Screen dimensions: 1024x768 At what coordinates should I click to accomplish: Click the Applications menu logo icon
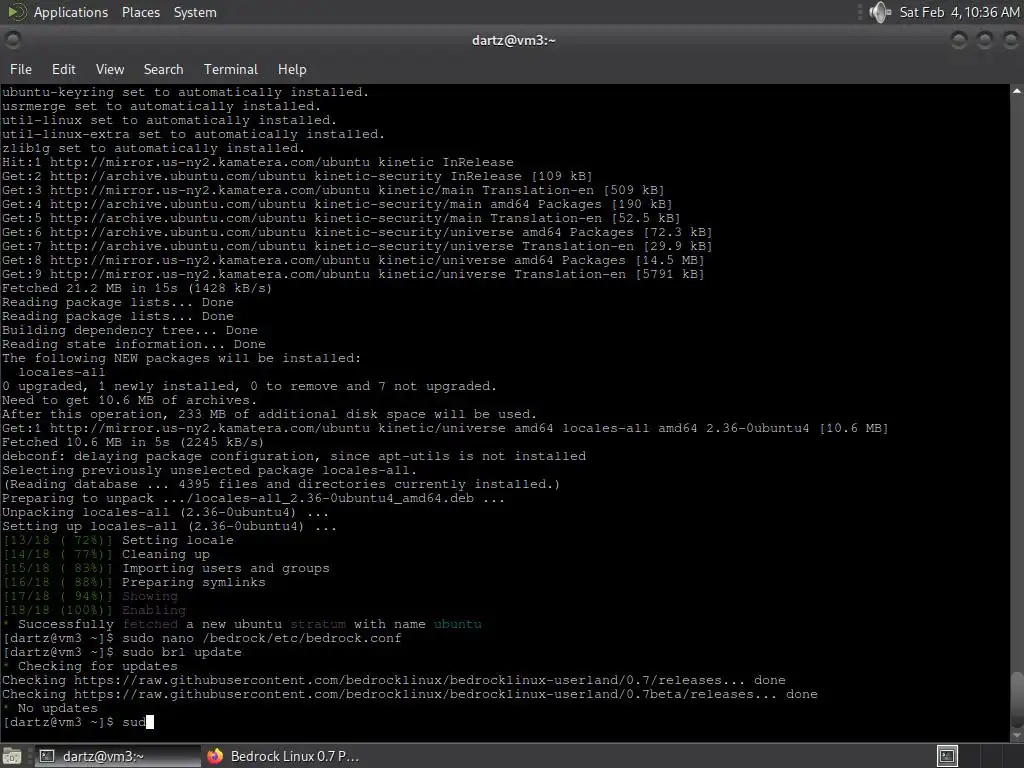[x=16, y=12]
